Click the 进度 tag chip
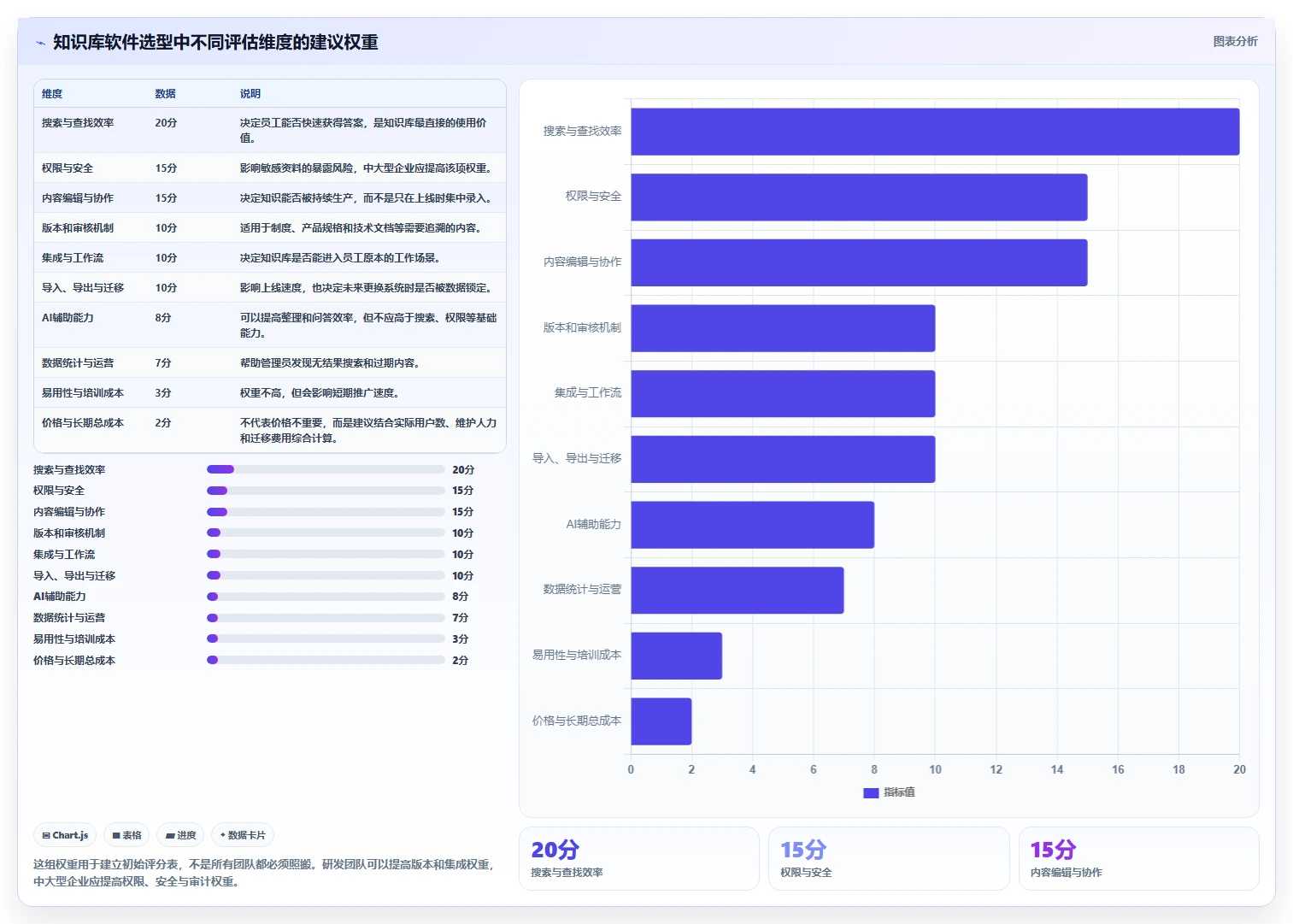Image resolution: width=1293 pixels, height=924 pixels. point(180,835)
